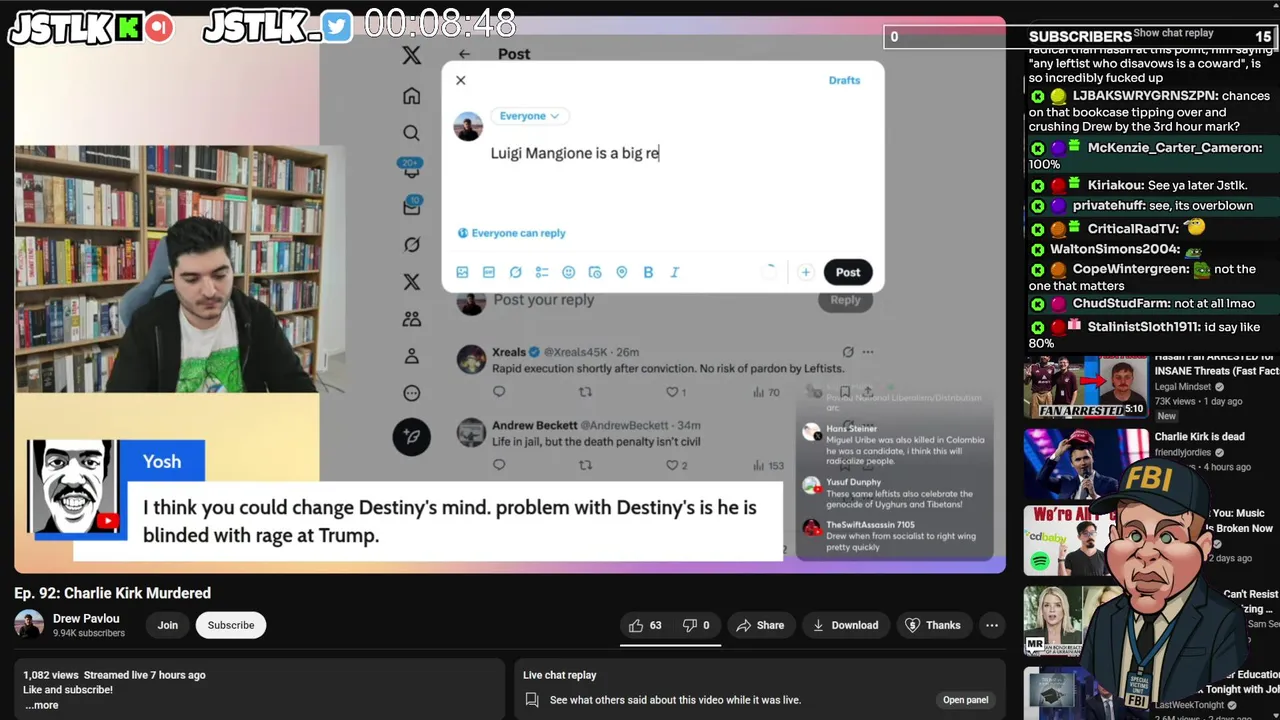Viewport: 1280px width, 720px height.
Task: Open Communities people icon in X sidebar
Action: point(411,319)
